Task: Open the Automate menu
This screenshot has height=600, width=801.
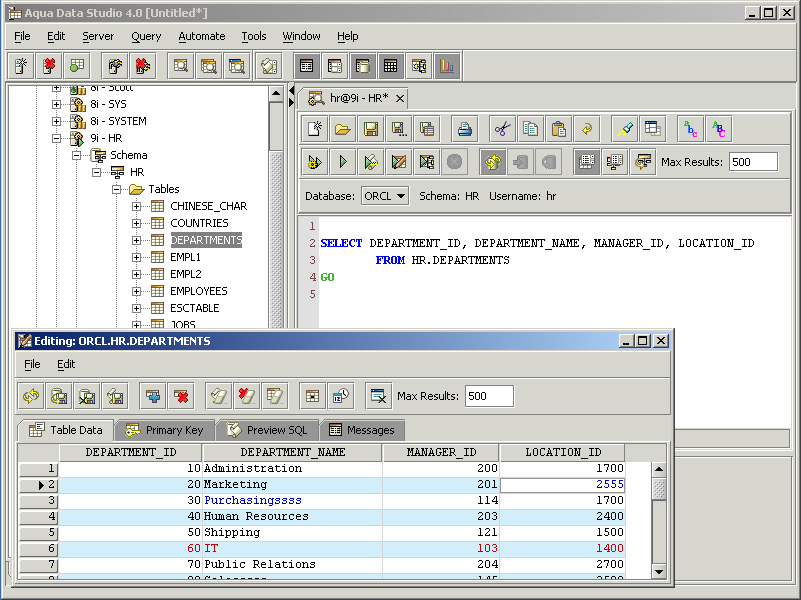Action: coord(202,36)
